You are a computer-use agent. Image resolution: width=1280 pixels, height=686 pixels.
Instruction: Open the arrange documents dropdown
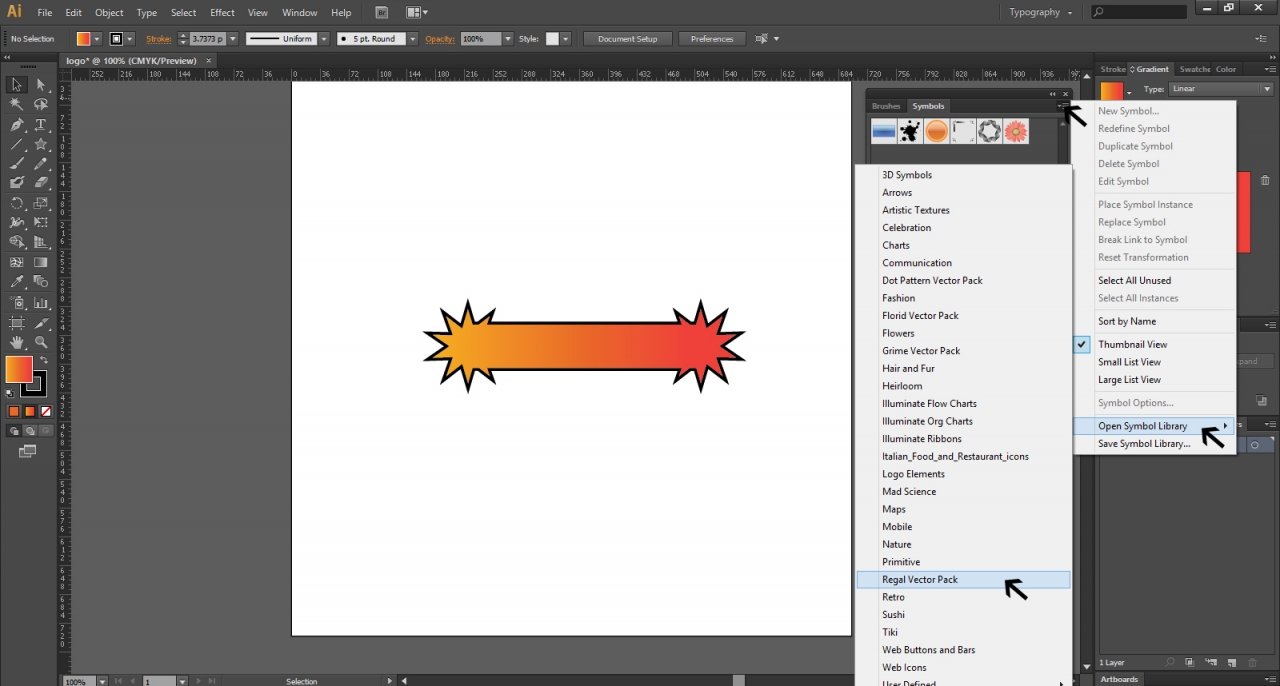click(x=417, y=13)
